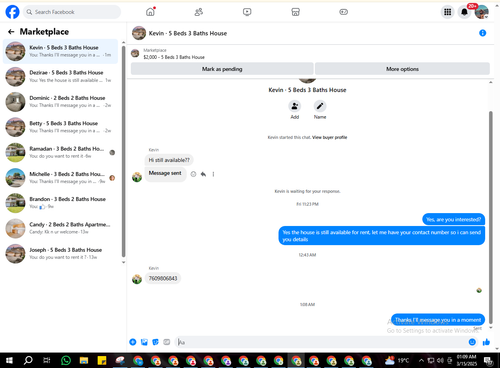Show hidden system tray icons
The width and height of the screenshot is (500, 368).
click(x=421, y=360)
